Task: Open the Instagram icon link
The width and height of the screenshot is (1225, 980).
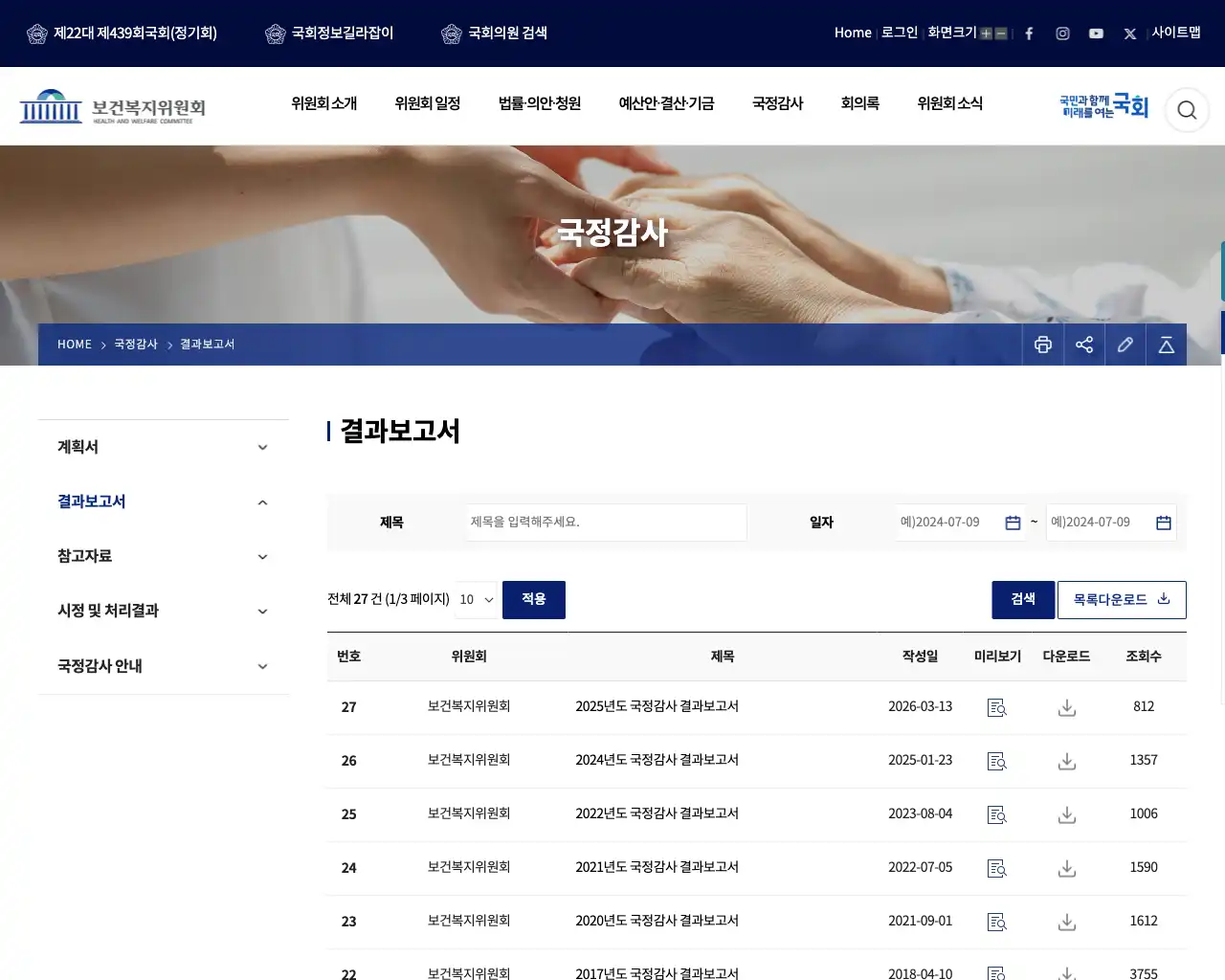Action: (1062, 33)
